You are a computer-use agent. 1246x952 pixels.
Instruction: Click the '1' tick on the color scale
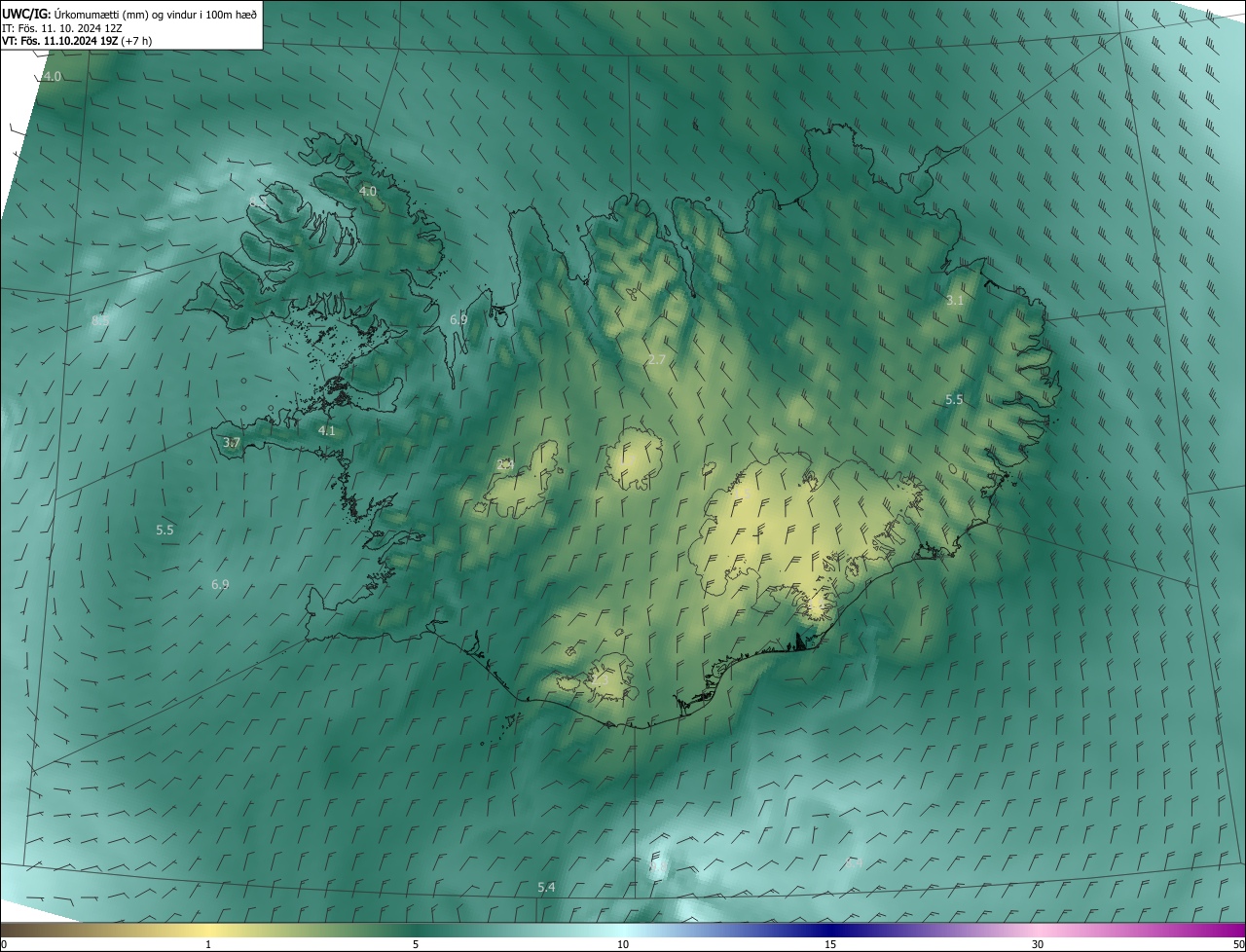click(x=208, y=945)
